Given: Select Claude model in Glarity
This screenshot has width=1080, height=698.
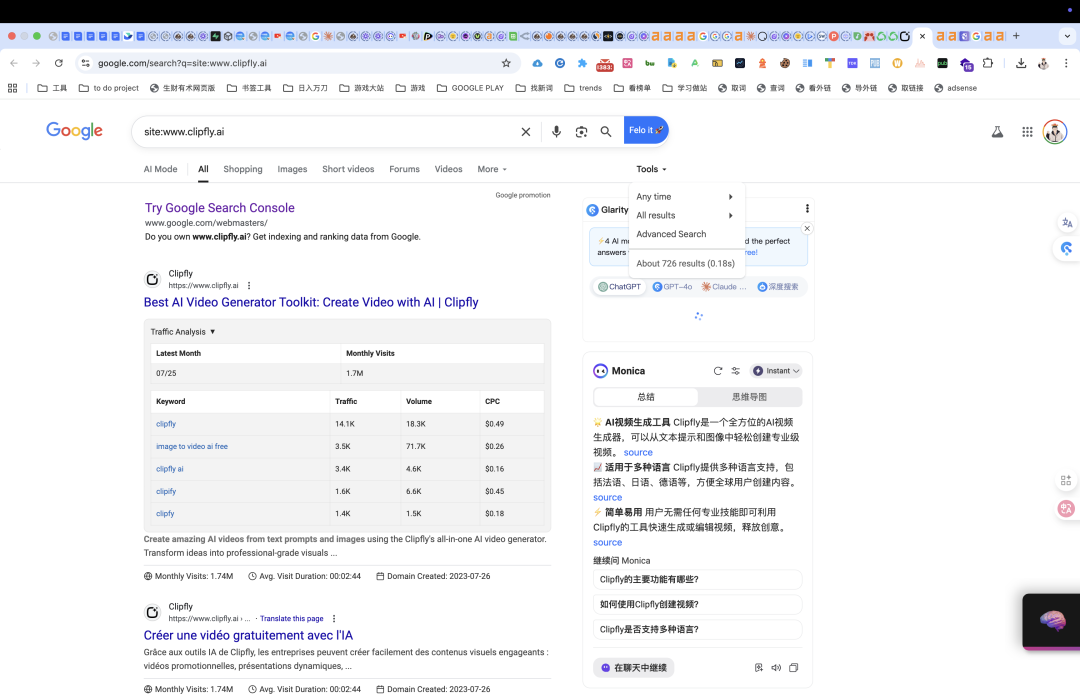Looking at the screenshot, I should tap(724, 287).
